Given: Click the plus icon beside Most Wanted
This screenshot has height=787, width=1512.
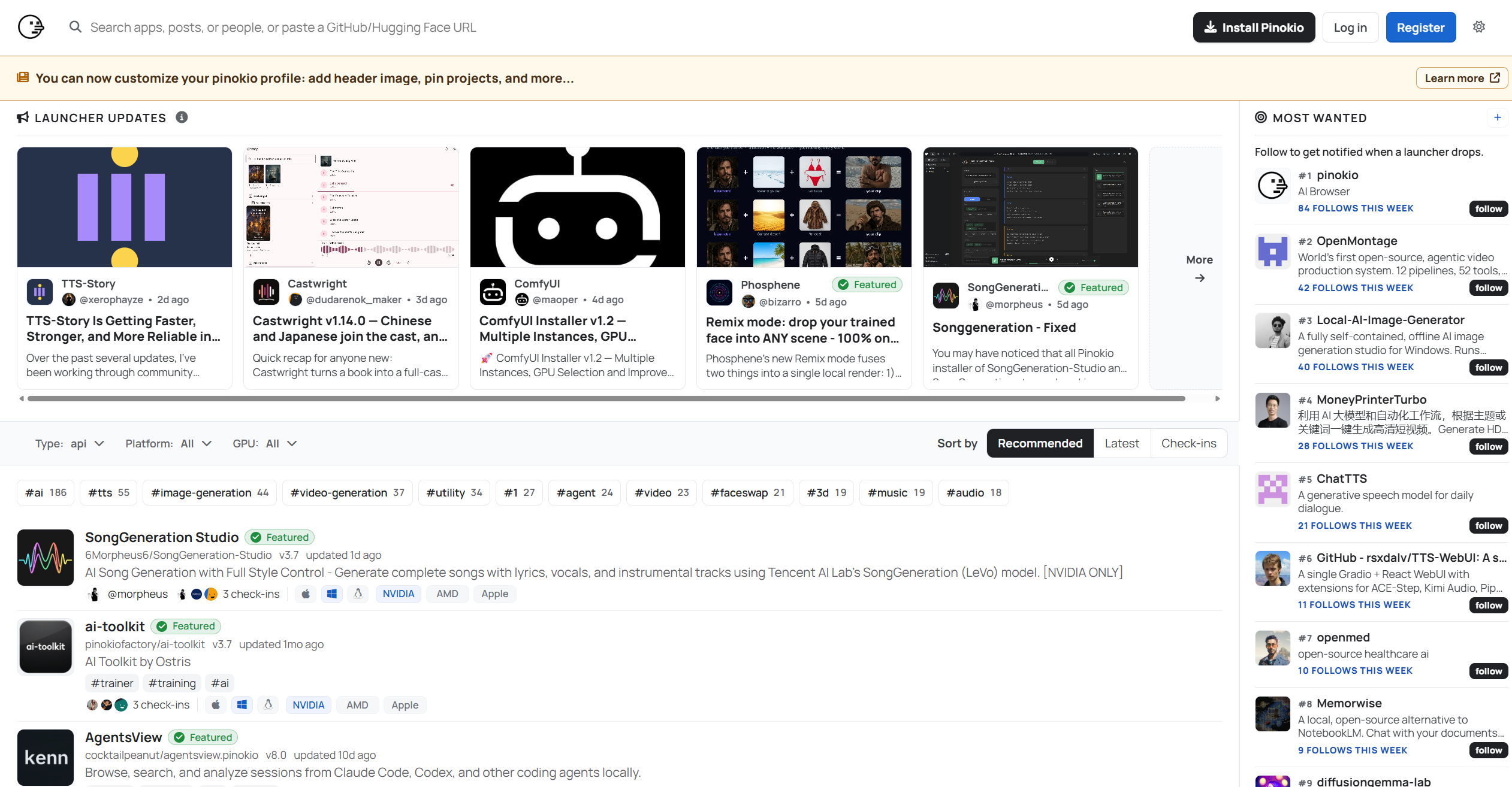Looking at the screenshot, I should [1497, 117].
